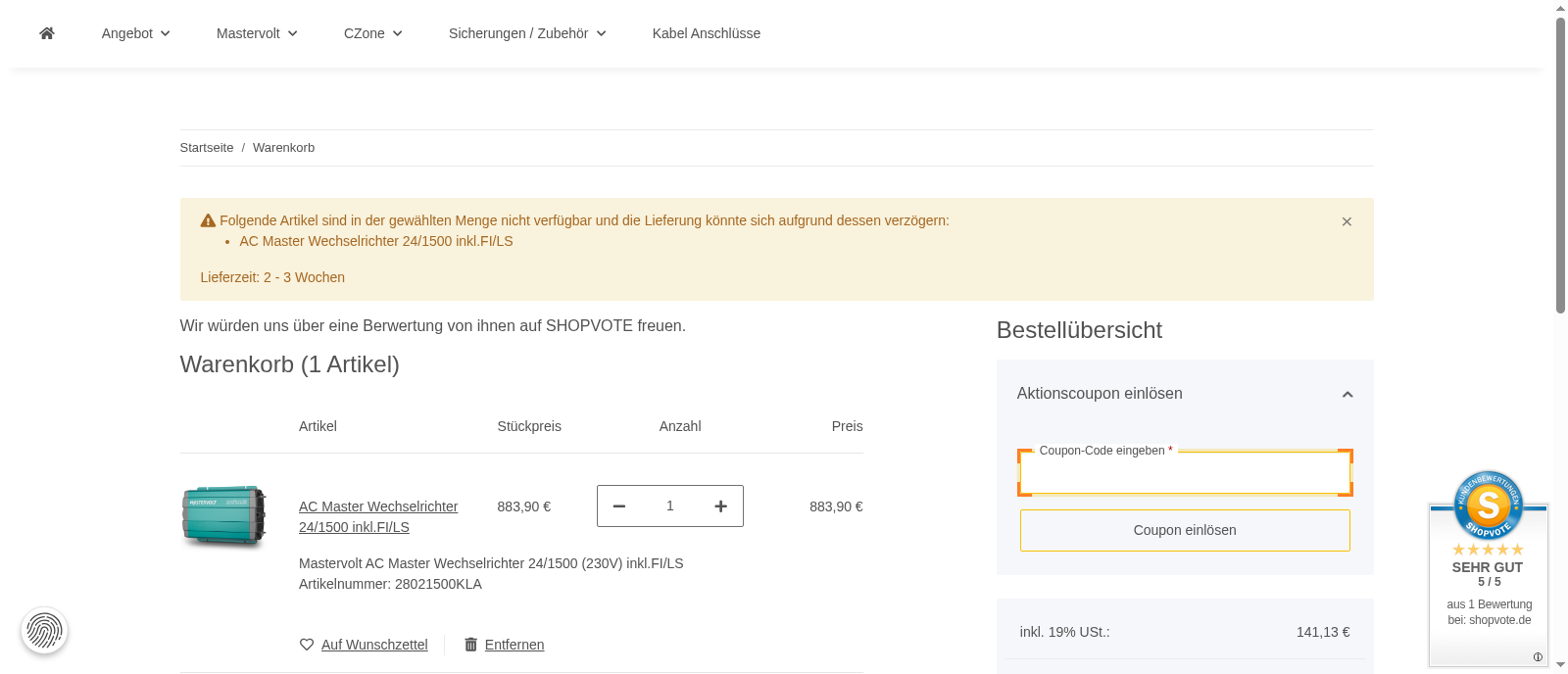The width and height of the screenshot is (1568, 674).
Task: Select the text 'Lieferzeit: 2 - 3 Wochen'
Action: [272, 277]
